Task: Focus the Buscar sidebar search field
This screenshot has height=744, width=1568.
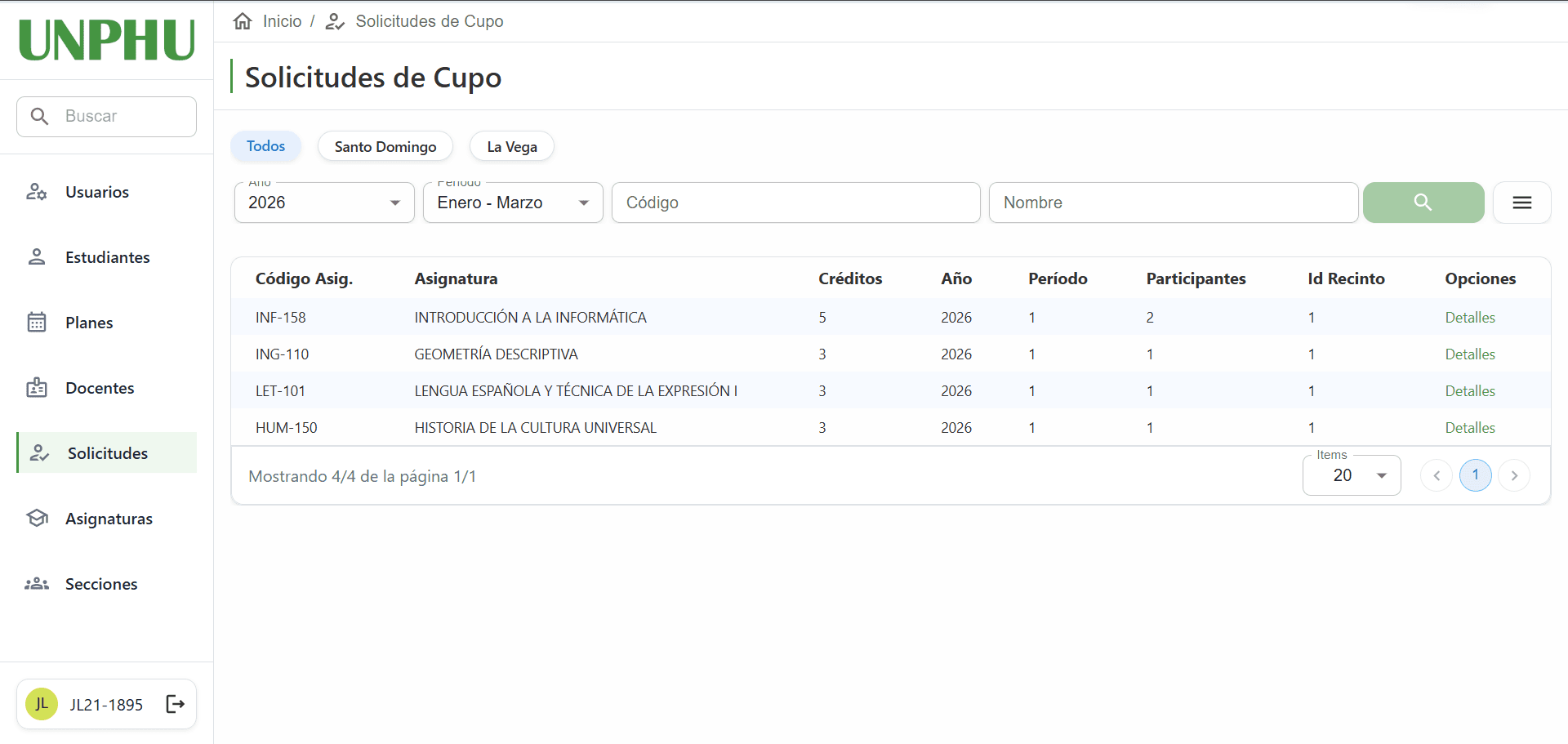Action: point(106,116)
